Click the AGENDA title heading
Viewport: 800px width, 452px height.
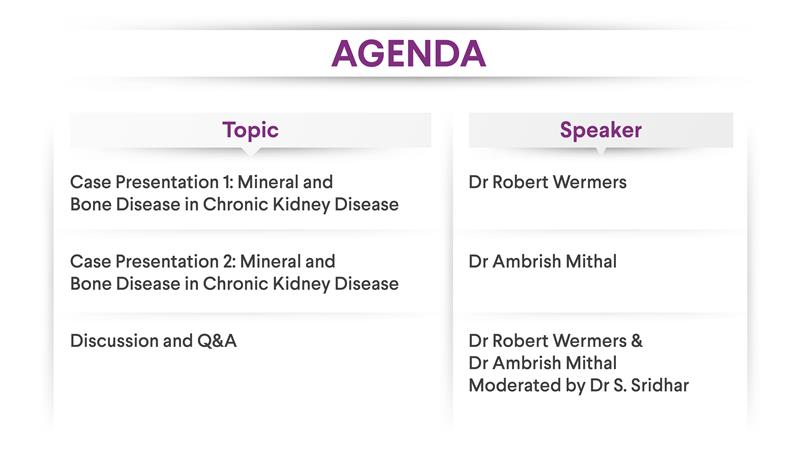tap(408, 54)
